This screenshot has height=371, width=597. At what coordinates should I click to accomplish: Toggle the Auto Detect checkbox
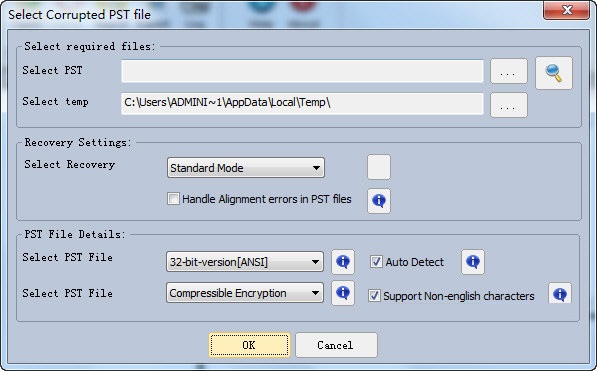(376, 262)
